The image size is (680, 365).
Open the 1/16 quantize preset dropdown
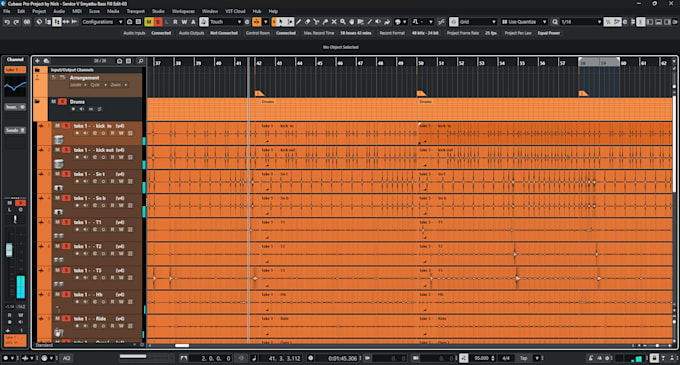click(x=581, y=22)
